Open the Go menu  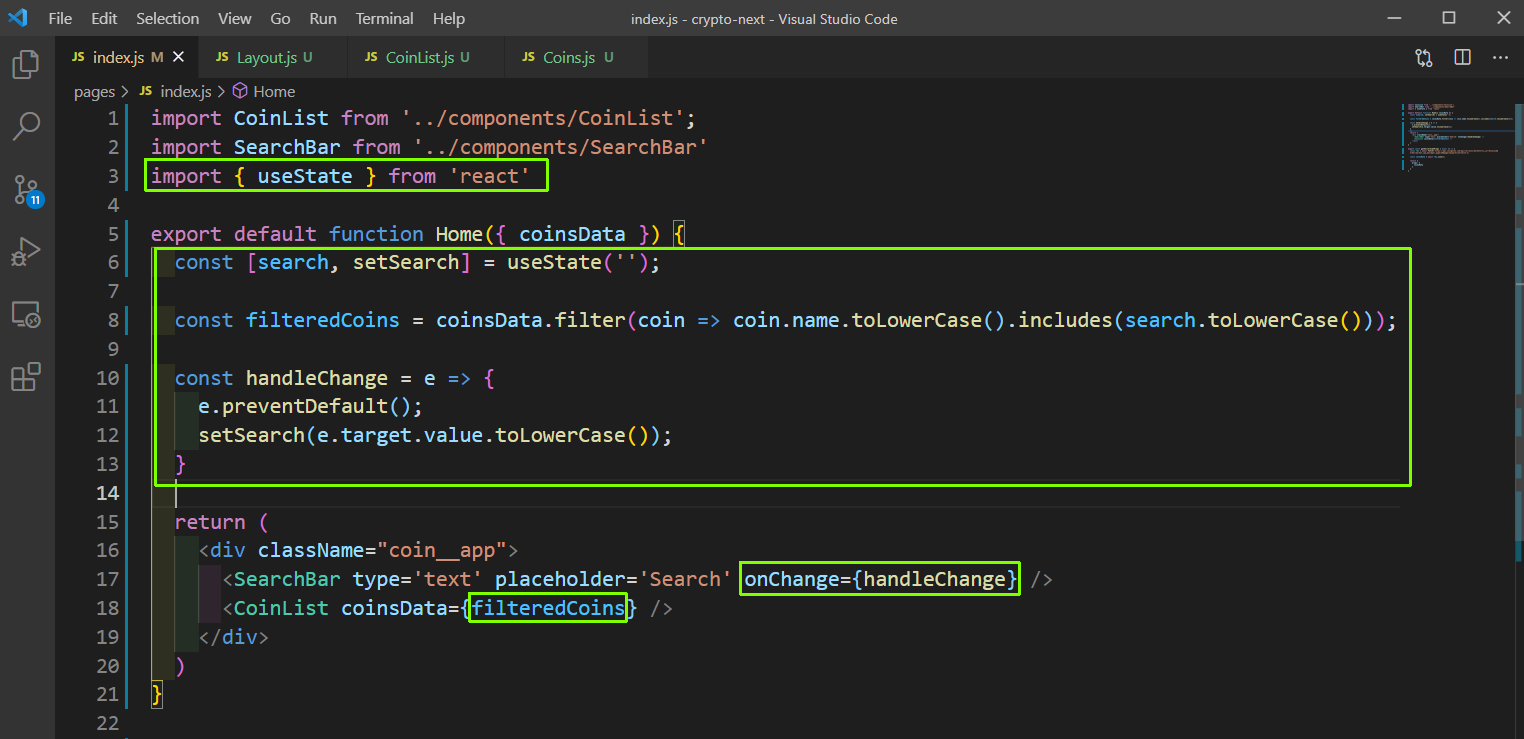click(281, 19)
